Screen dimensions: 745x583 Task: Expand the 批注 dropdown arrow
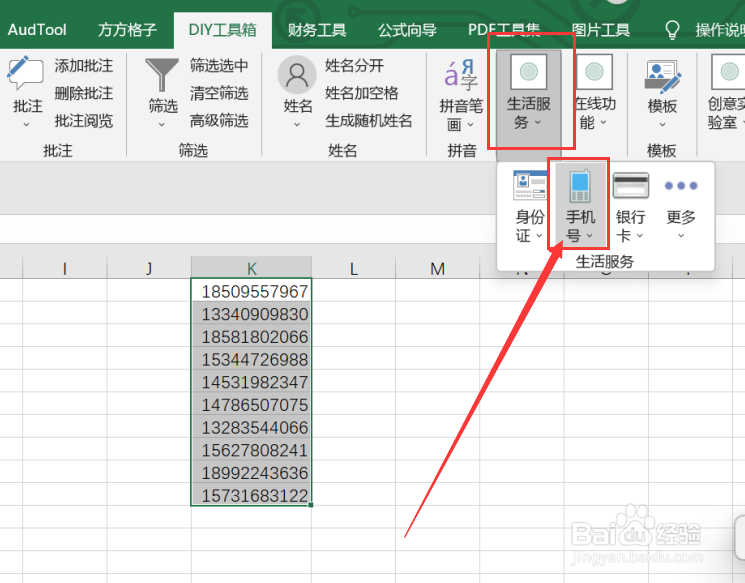pyautogui.click(x=27, y=124)
